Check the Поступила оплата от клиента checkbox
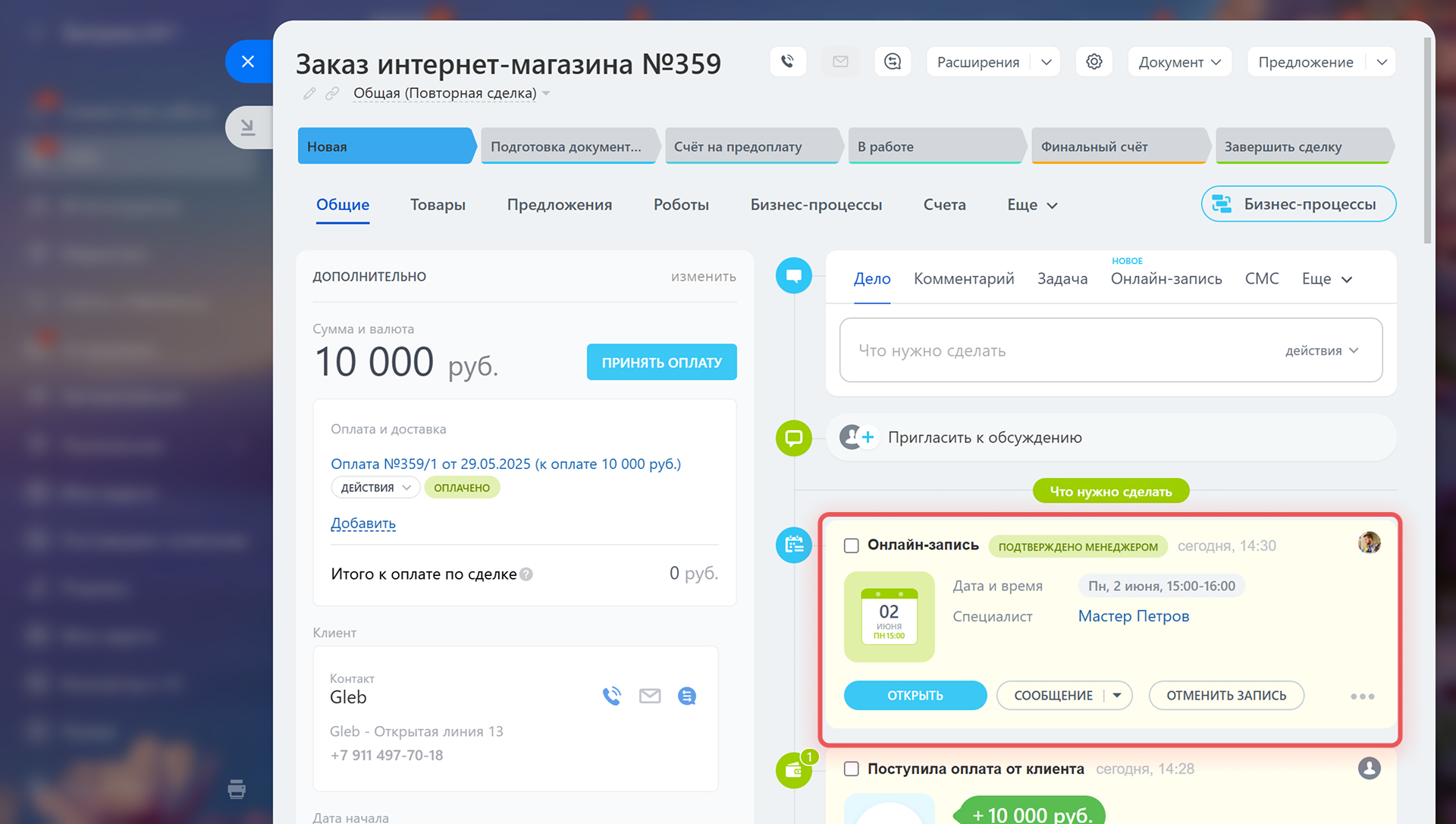The height and width of the screenshot is (824, 1456). click(852, 769)
